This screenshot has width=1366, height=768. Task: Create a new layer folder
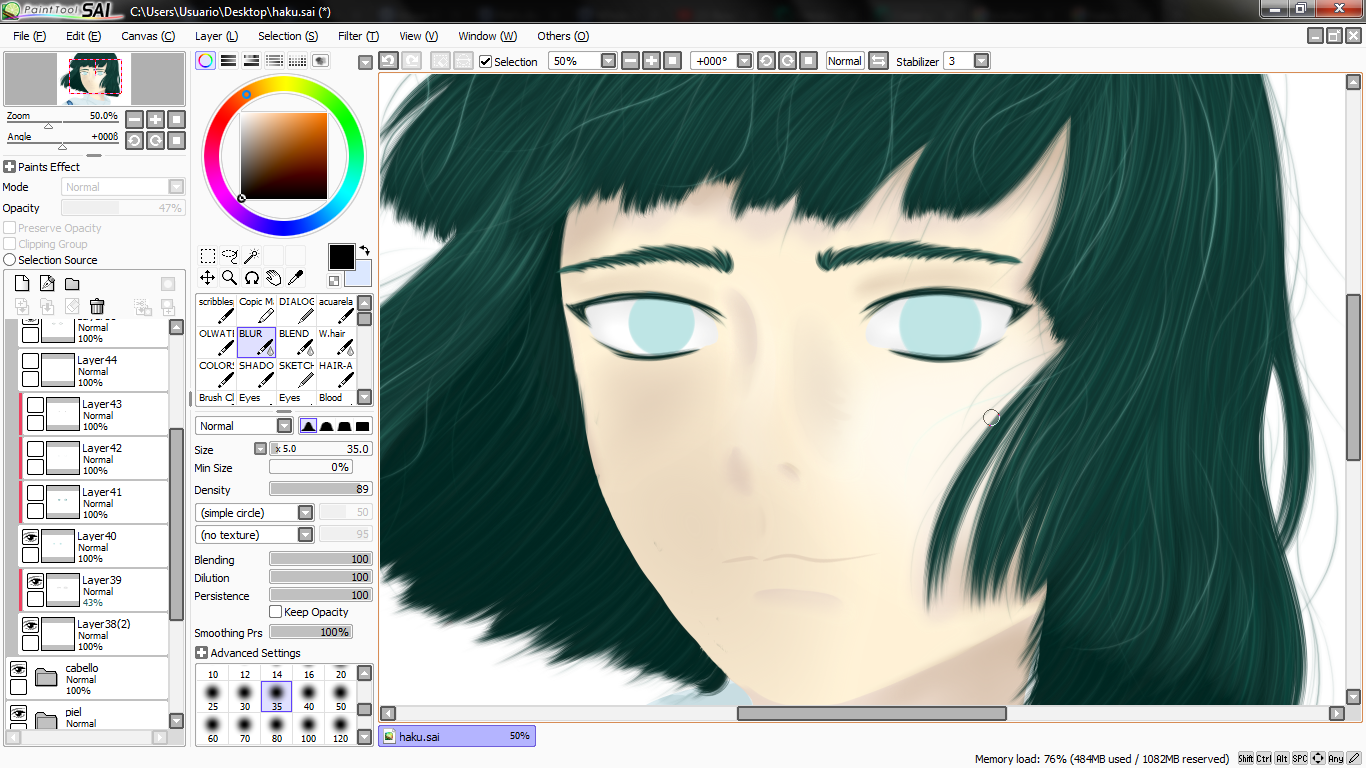click(x=72, y=284)
